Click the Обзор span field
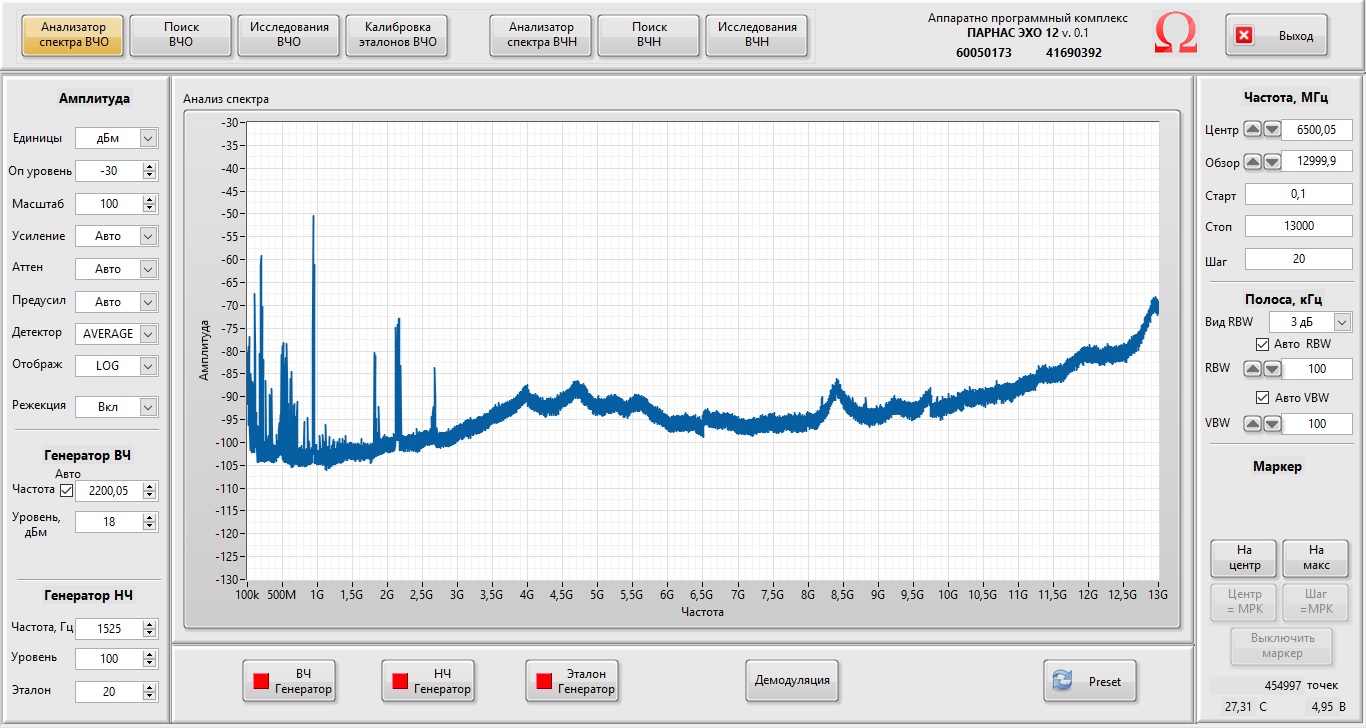Image resolution: width=1366 pixels, height=728 pixels. pos(1317,162)
